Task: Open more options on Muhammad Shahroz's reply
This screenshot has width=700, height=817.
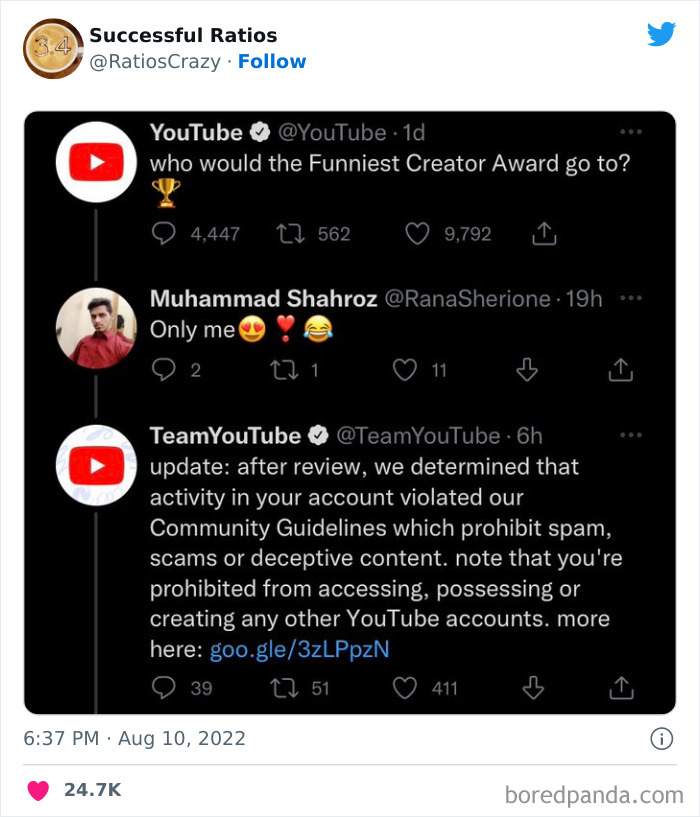Action: click(630, 298)
